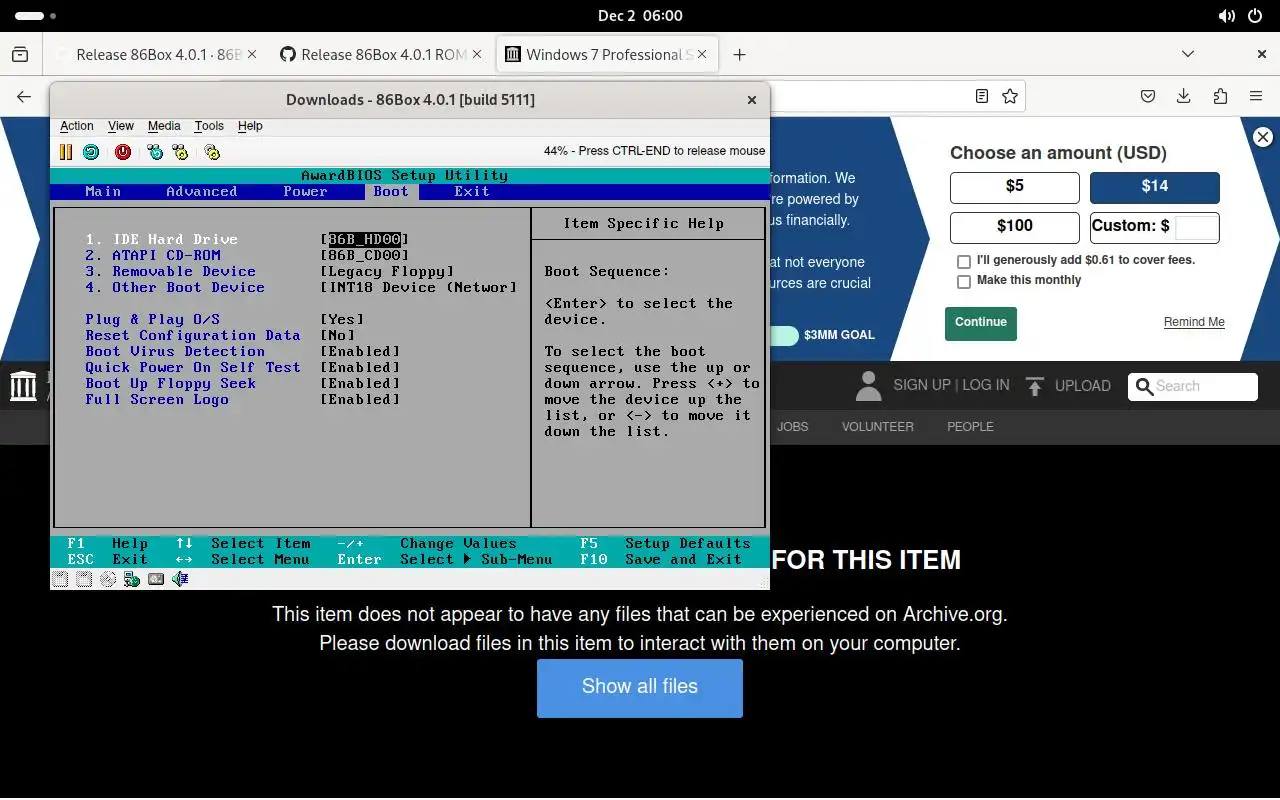
Task: Open the View menu in 86Box
Action: point(121,126)
